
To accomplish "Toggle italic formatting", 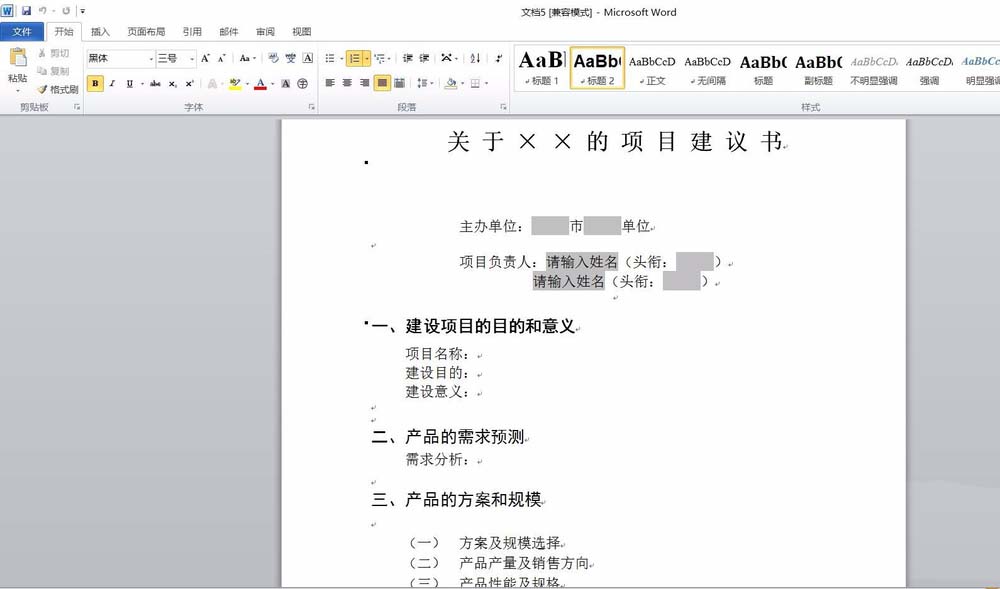I will (112, 84).
